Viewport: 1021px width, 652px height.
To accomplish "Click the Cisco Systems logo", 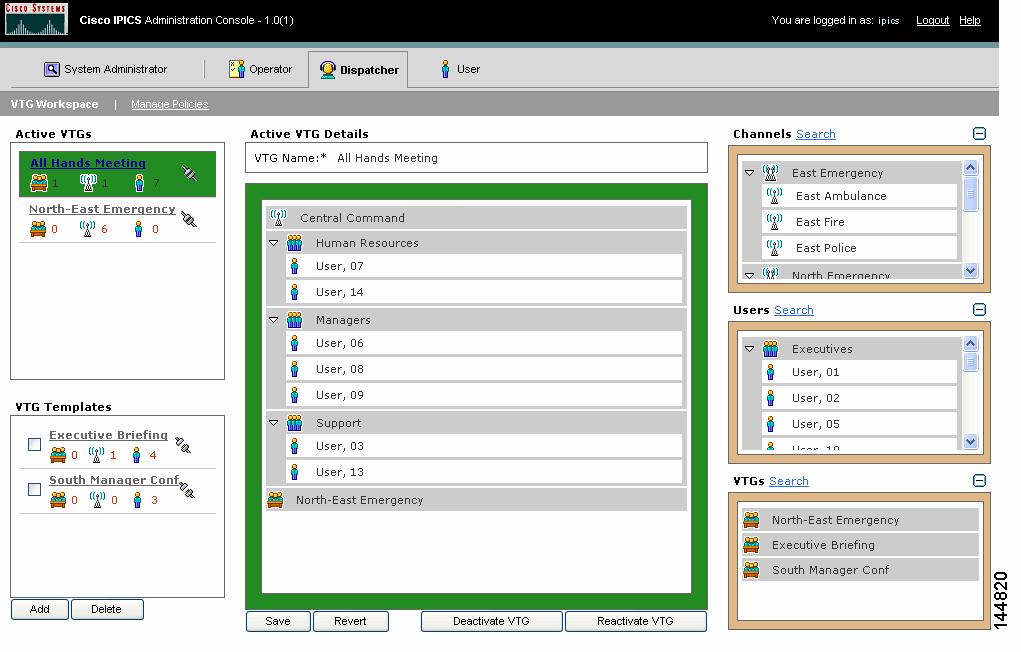I will pos(36,19).
